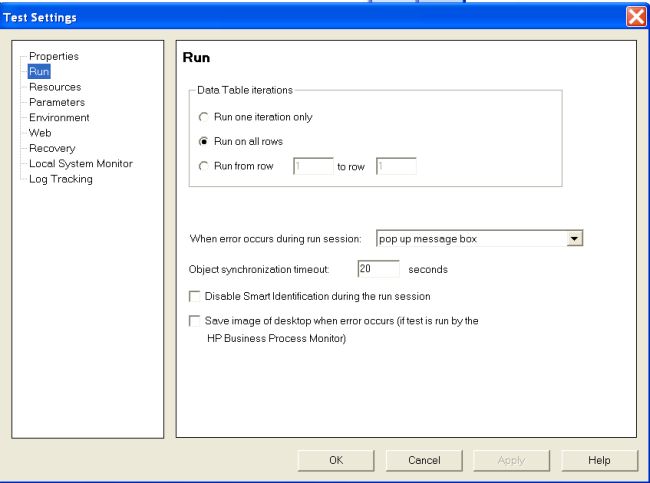Close the Test Settings dialog

(636, 17)
